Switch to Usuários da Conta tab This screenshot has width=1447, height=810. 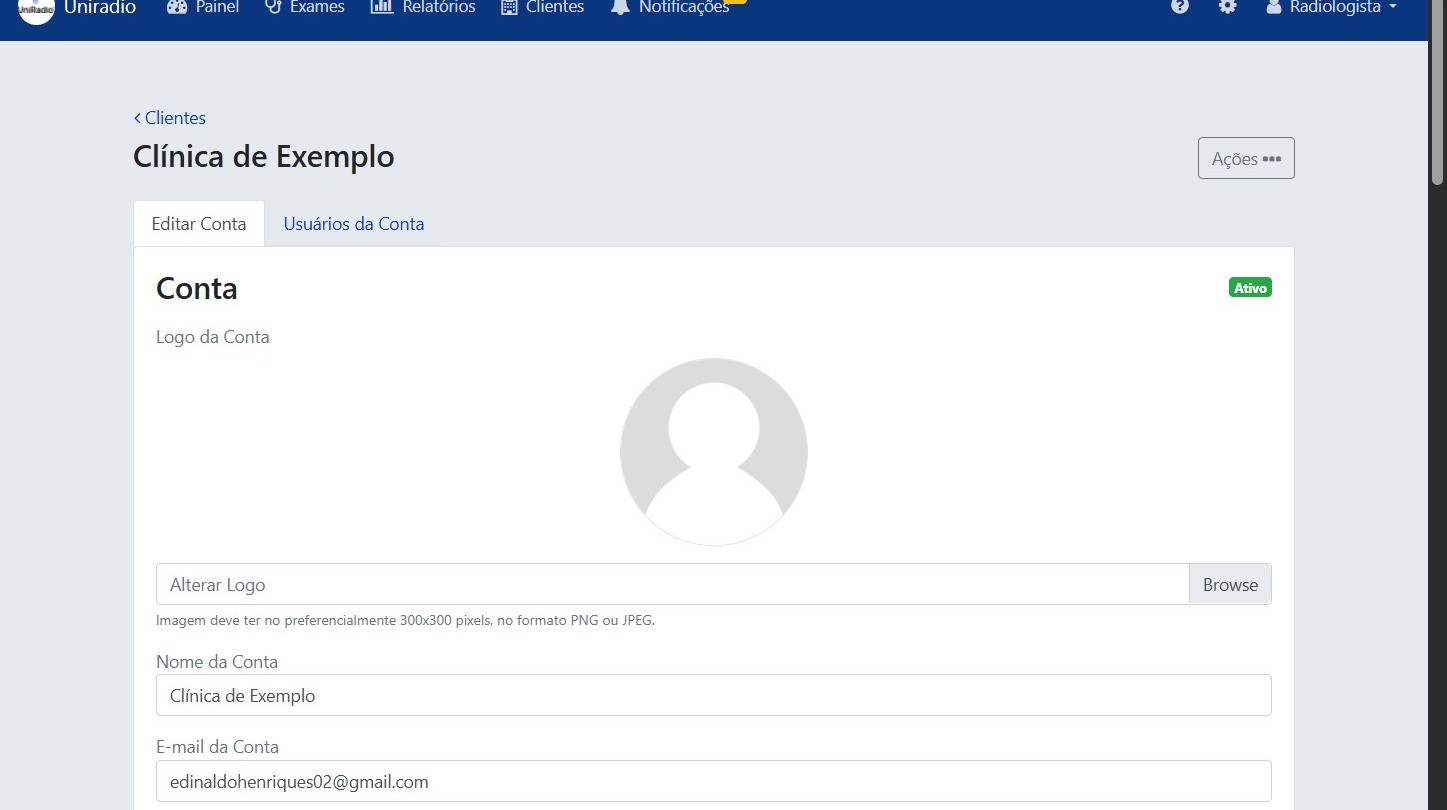tap(354, 224)
